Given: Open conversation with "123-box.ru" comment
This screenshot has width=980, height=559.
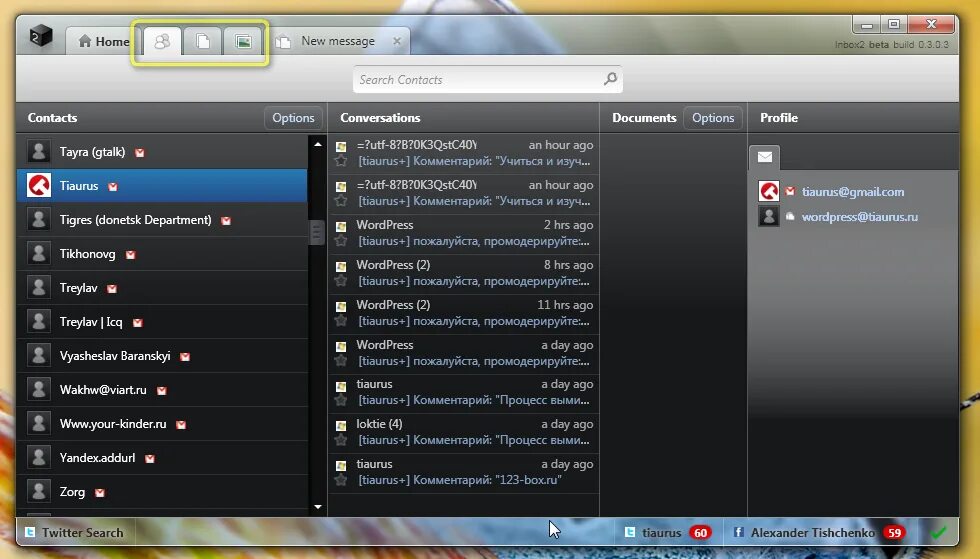Looking at the screenshot, I should coord(464,472).
